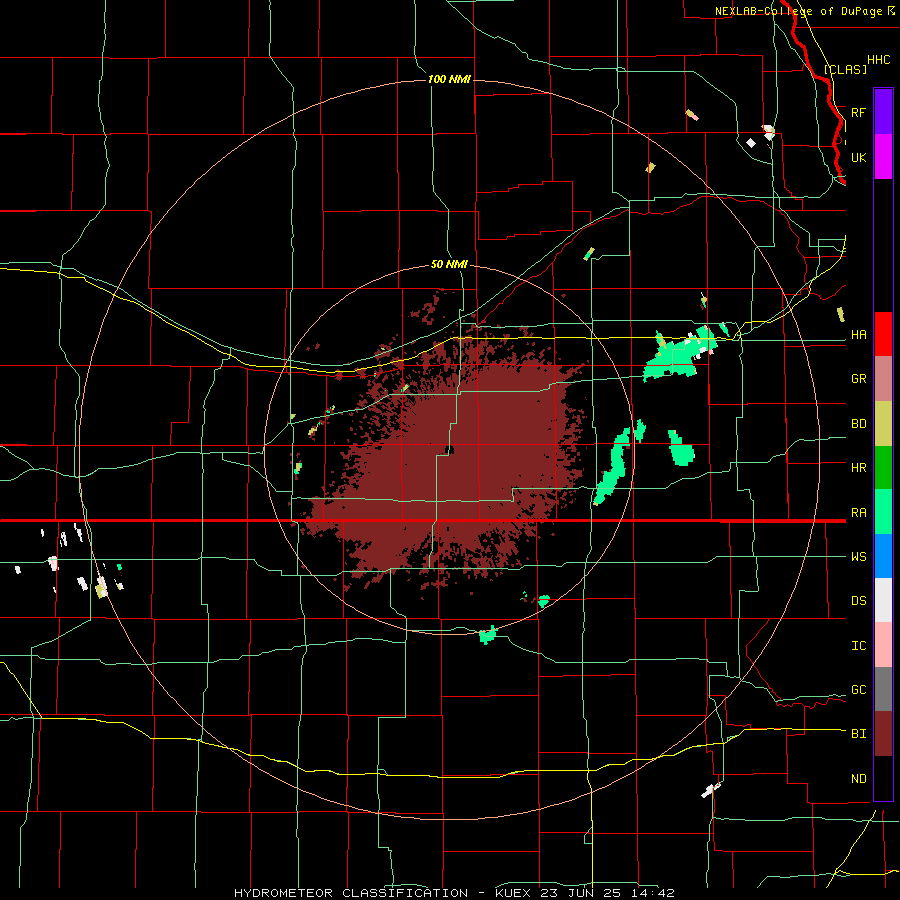Click the "RF" legend label
This screenshot has height=900, width=900.
[x=858, y=112]
